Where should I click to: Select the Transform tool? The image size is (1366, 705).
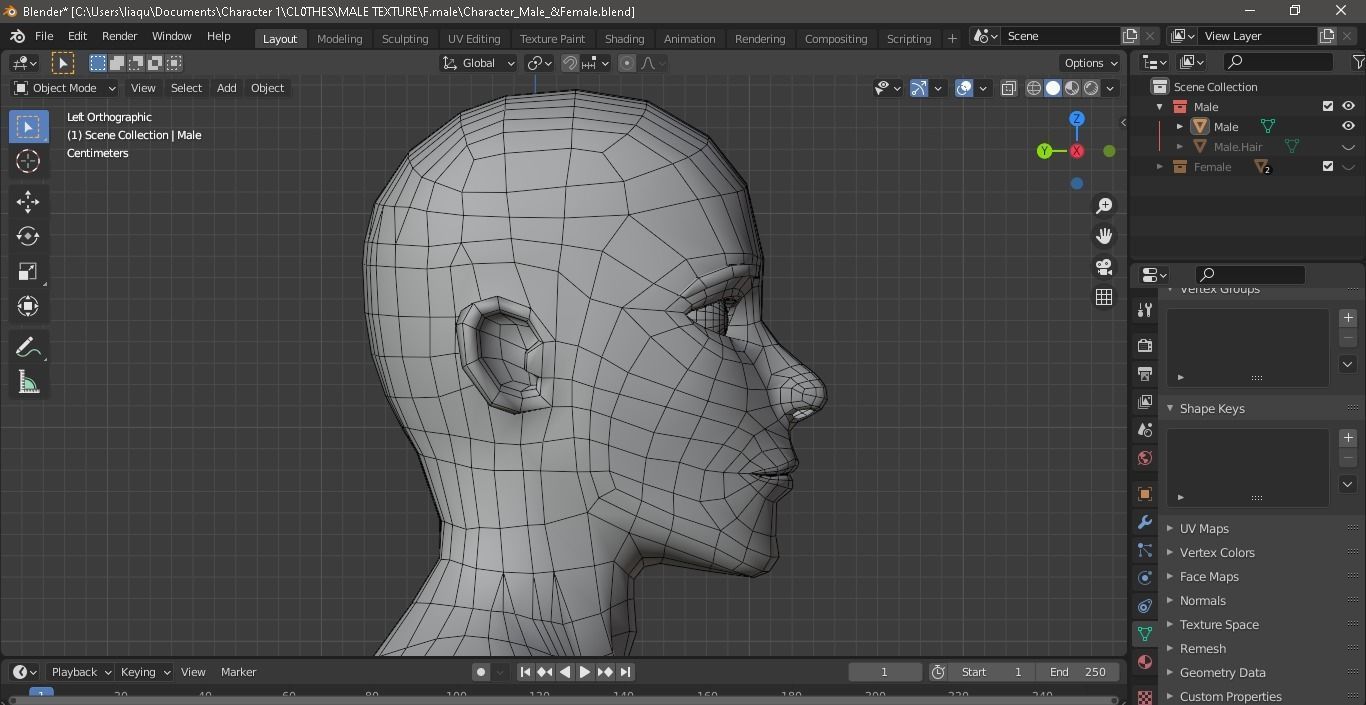28,306
